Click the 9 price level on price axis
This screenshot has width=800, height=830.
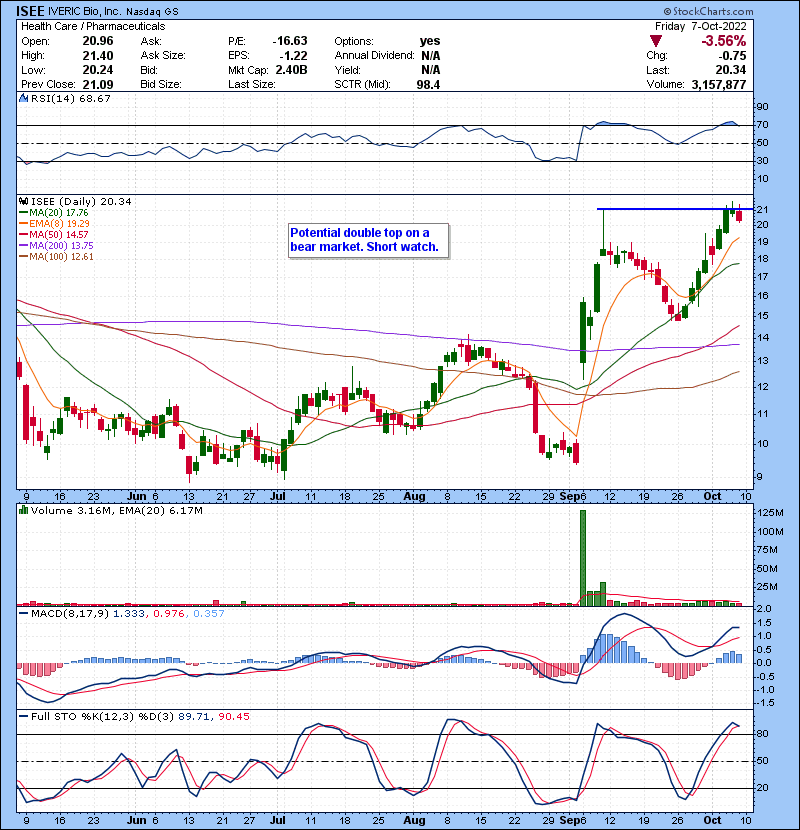pyautogui.click(x=760, y=477)
